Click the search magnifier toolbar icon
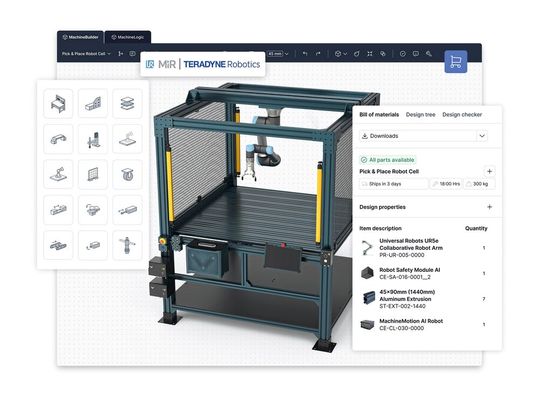Screen dimensions: 539x403 point(429,54)
